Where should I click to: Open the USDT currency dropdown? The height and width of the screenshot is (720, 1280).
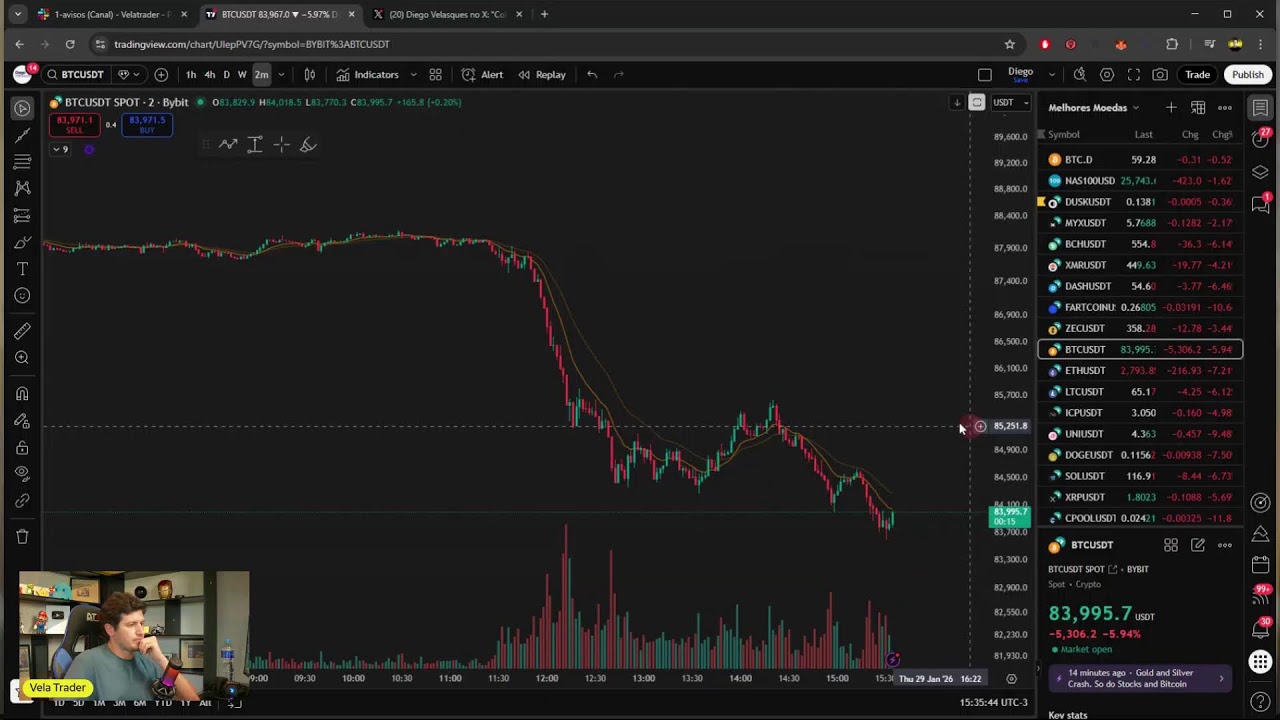point(1008,102)
